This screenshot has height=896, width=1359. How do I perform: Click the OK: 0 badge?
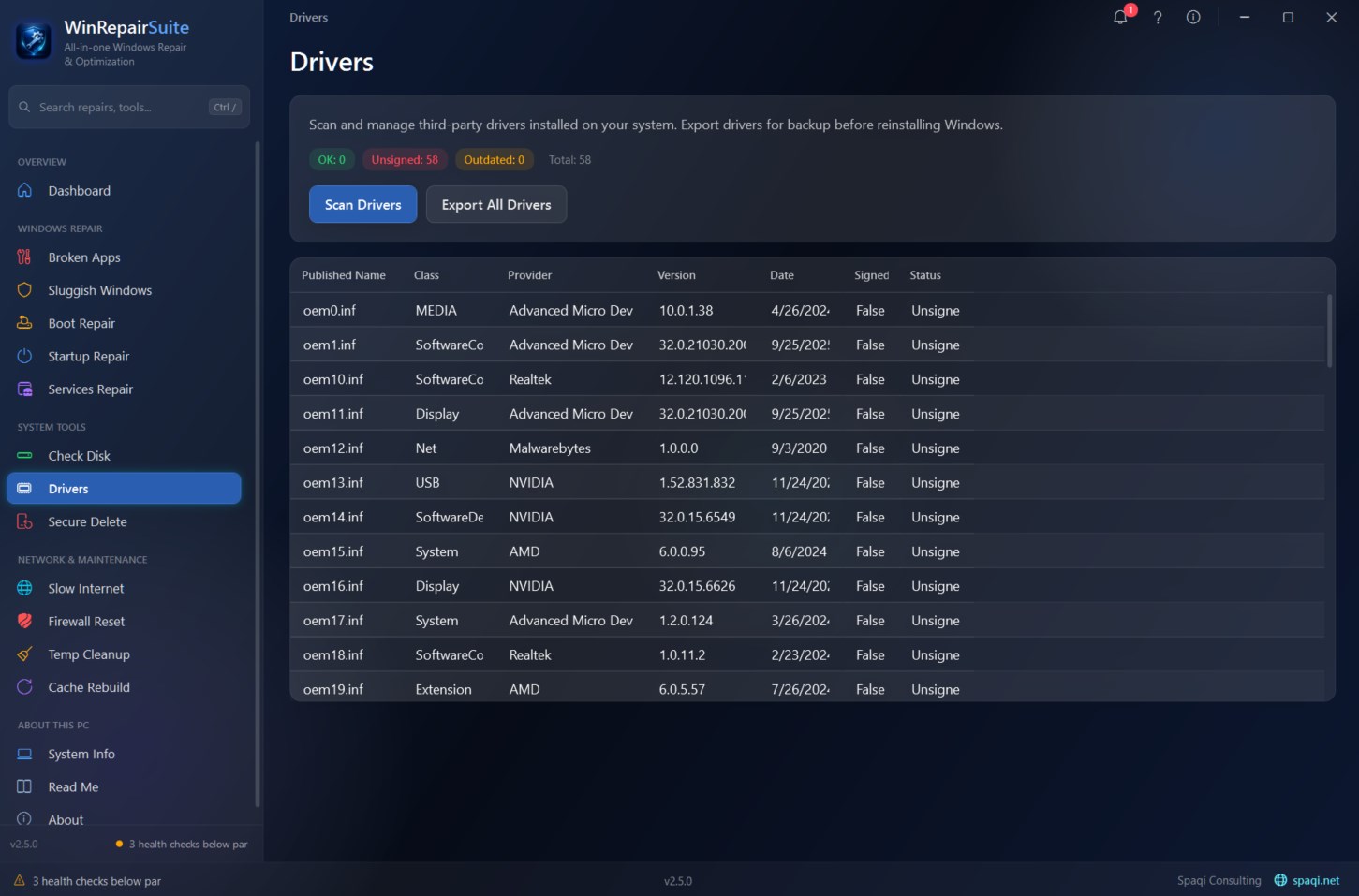click(332, 160)
